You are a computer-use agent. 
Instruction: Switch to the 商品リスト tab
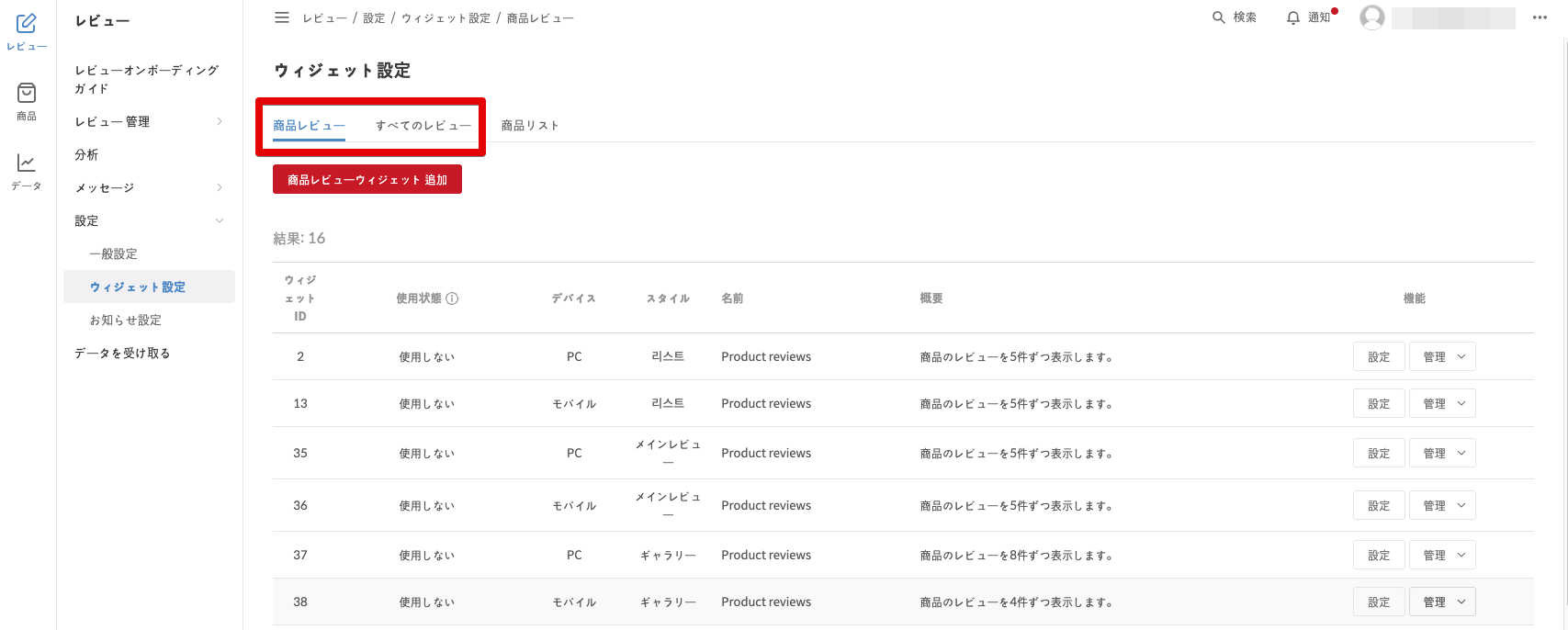click(530, 125)
